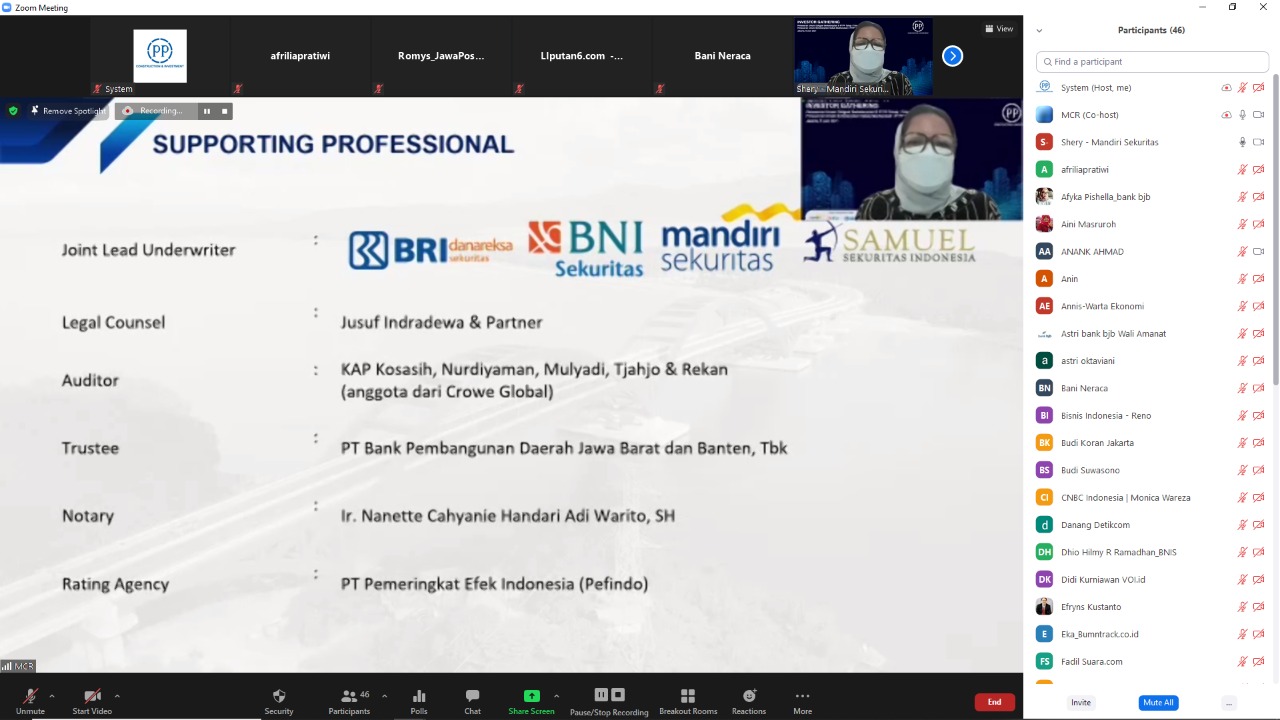Click Efryns Kustanto profile picture
1280x720 pixels.
(1044, 607)
